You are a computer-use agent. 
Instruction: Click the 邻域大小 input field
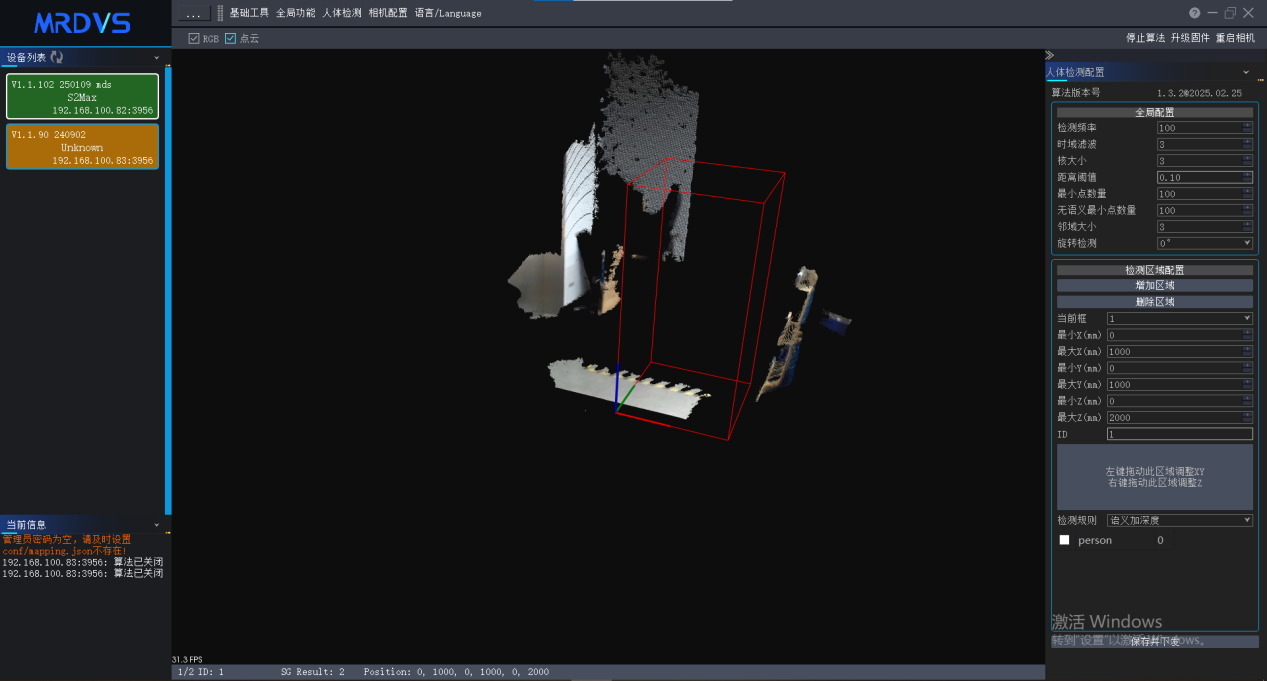pos(1204,227)
